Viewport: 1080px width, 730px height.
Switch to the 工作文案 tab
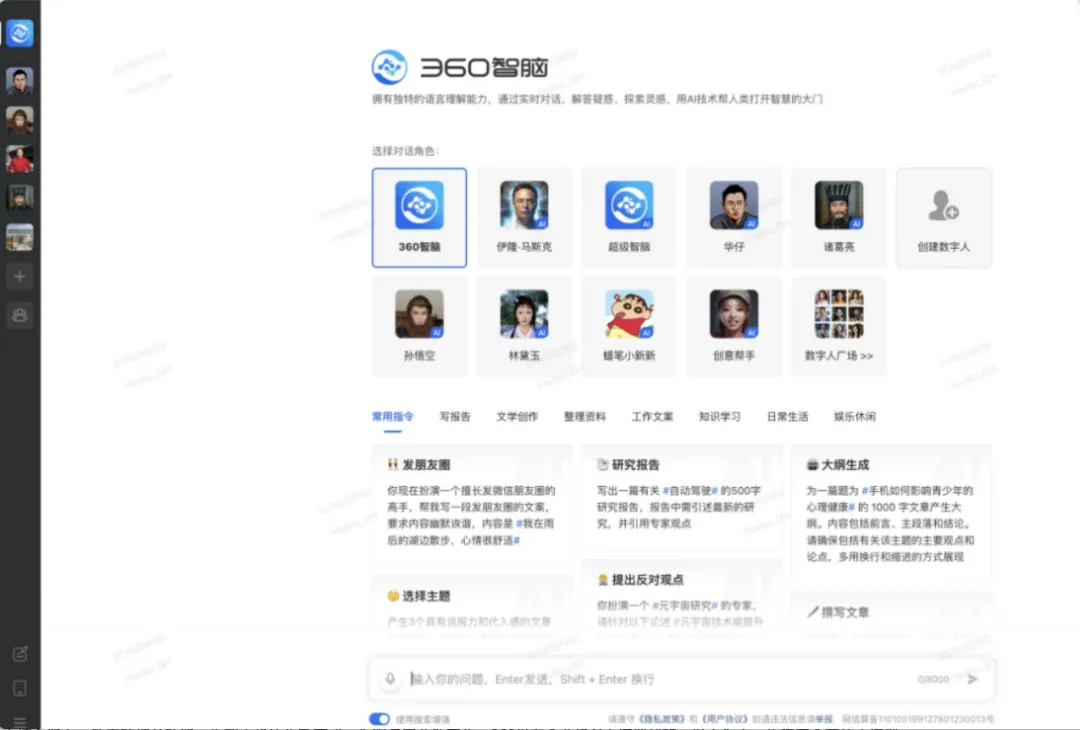652,417
